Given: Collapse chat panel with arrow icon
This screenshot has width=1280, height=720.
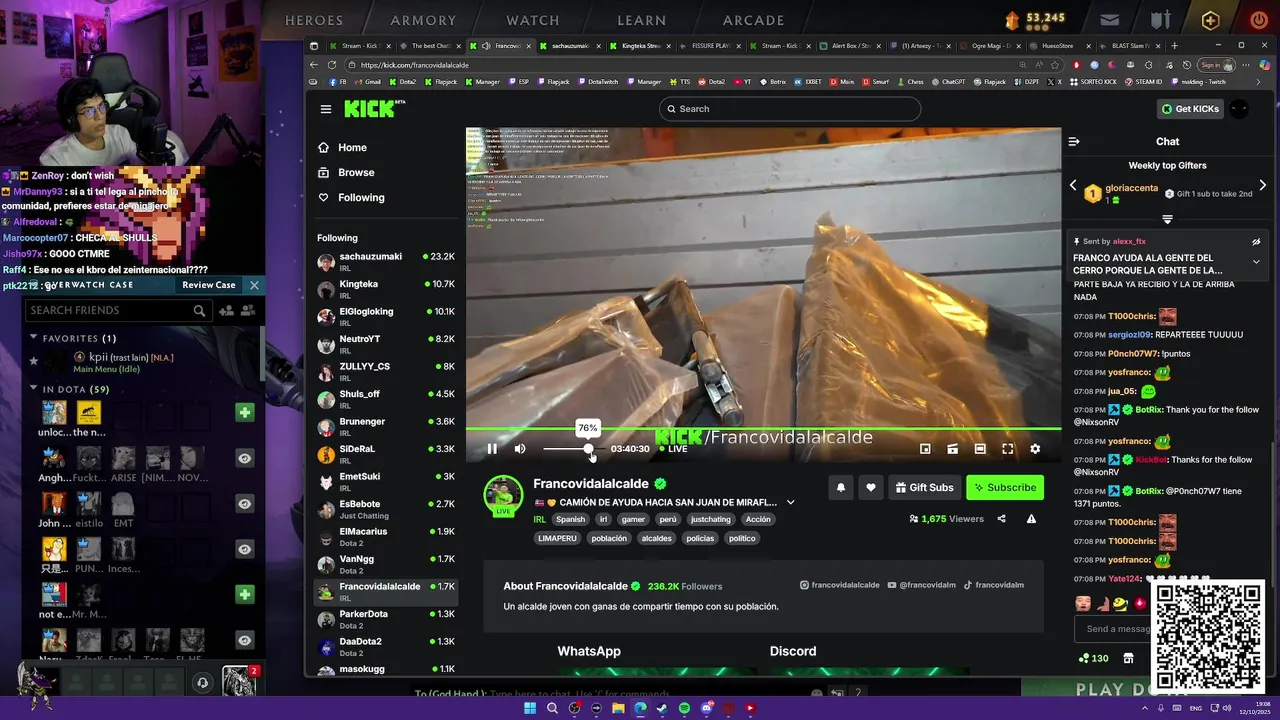Looking at the screenshot, I should (1074, 142).
